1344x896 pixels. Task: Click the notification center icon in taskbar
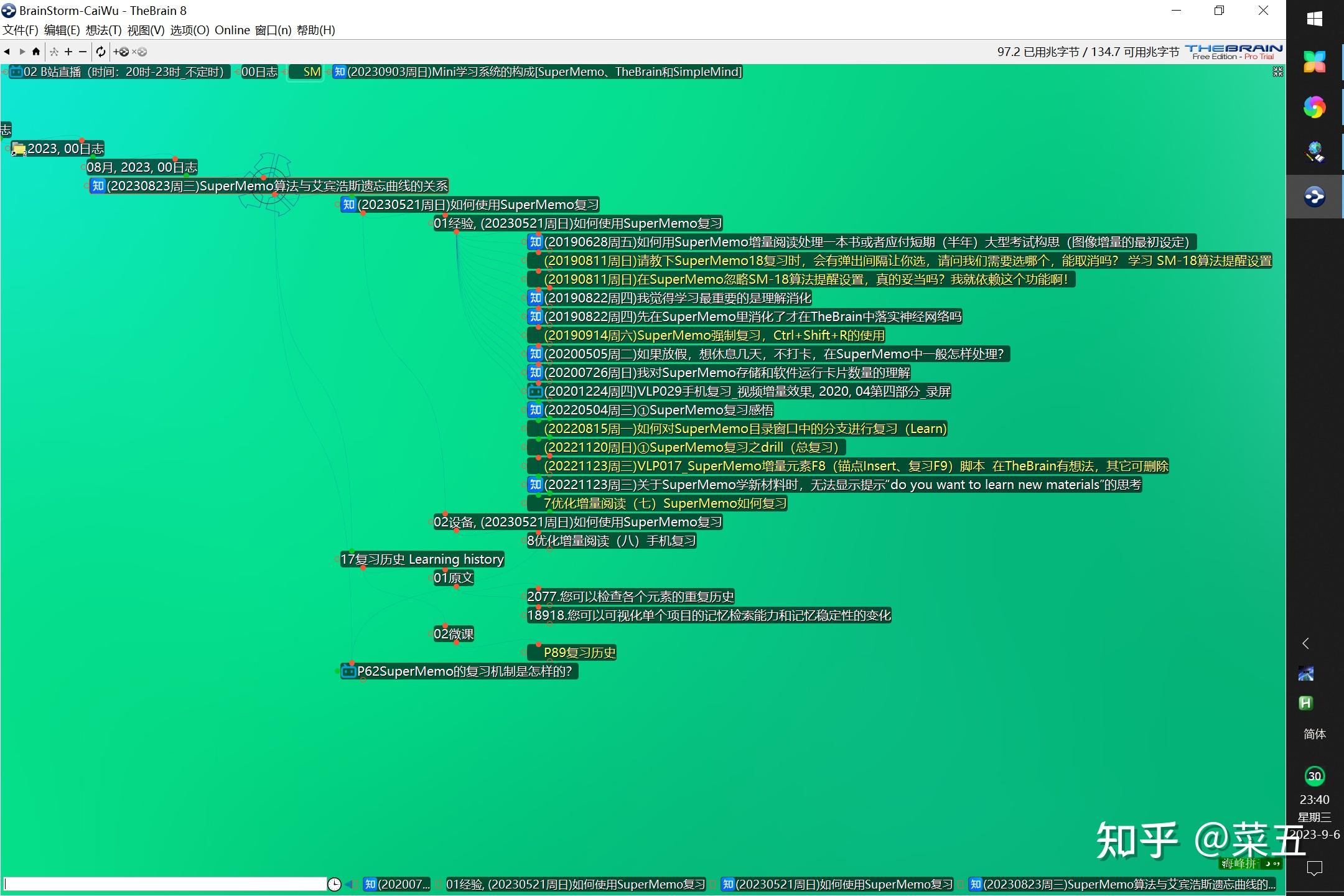coord(1314,868)
